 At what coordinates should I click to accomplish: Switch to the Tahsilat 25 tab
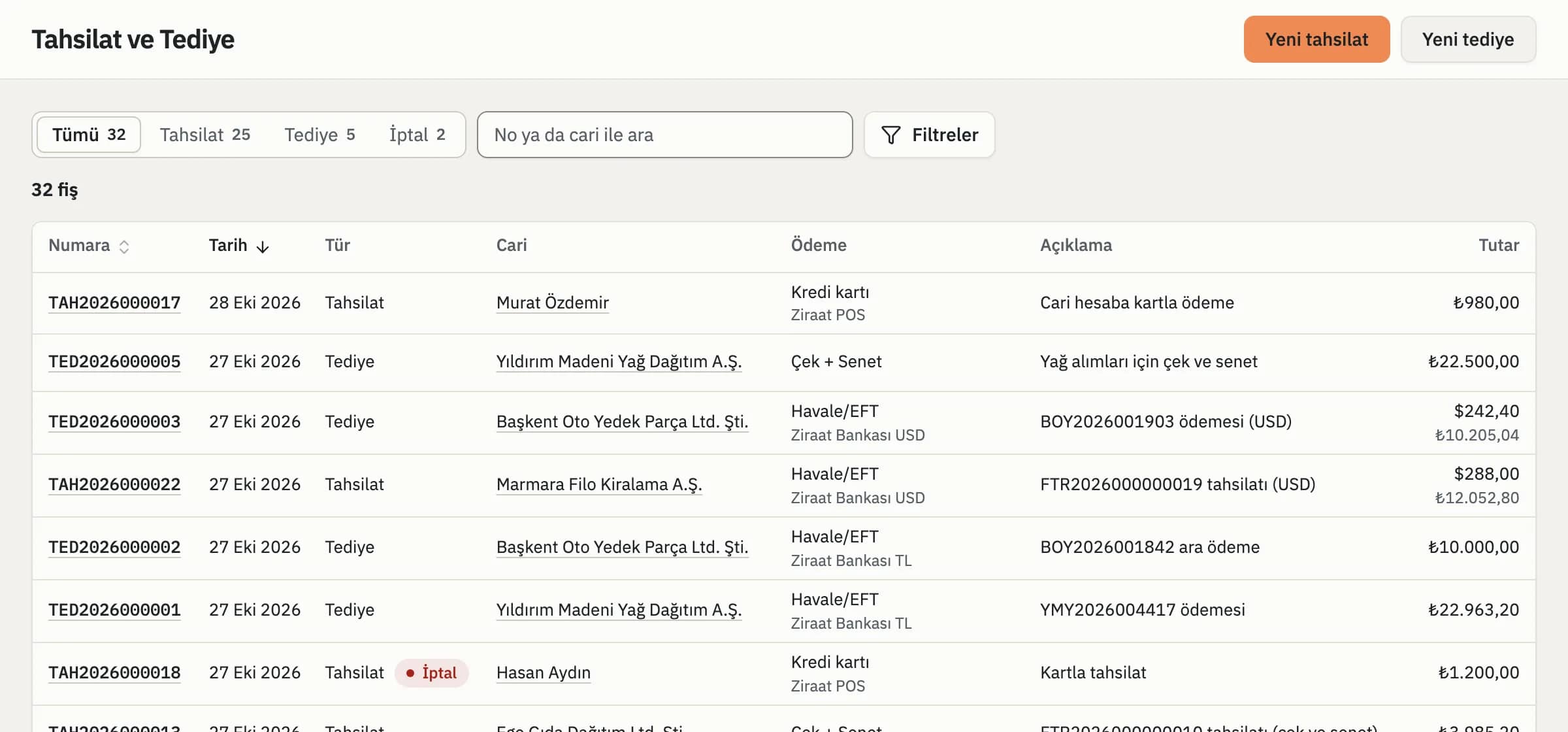(205, 135)
